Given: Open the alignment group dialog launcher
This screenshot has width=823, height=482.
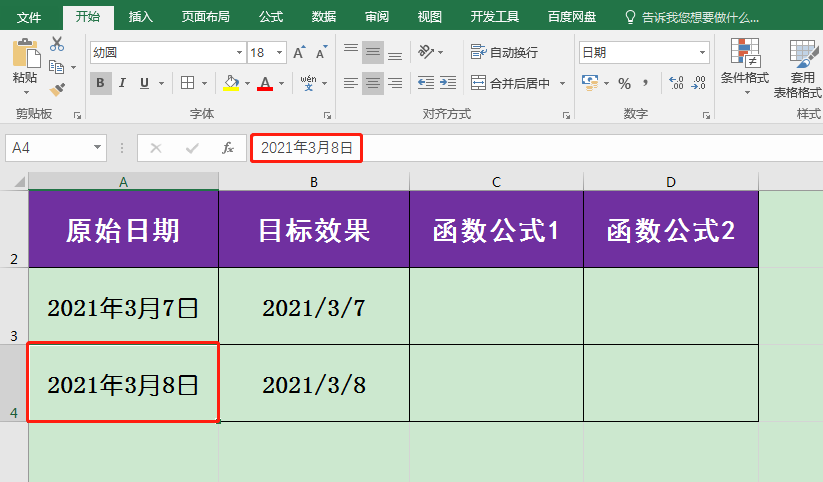Looking at the screenshot, I should (x=566, y=116).
